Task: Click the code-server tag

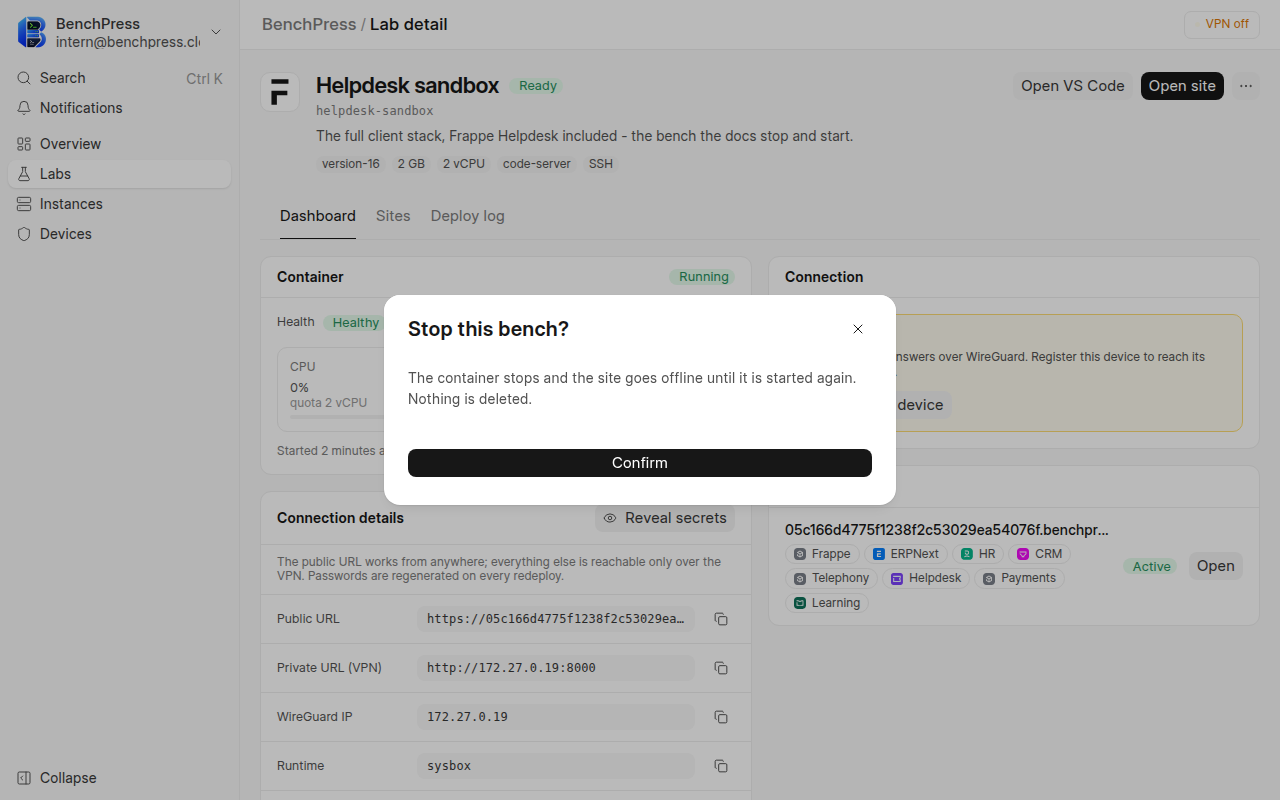Action: [537, 164]
